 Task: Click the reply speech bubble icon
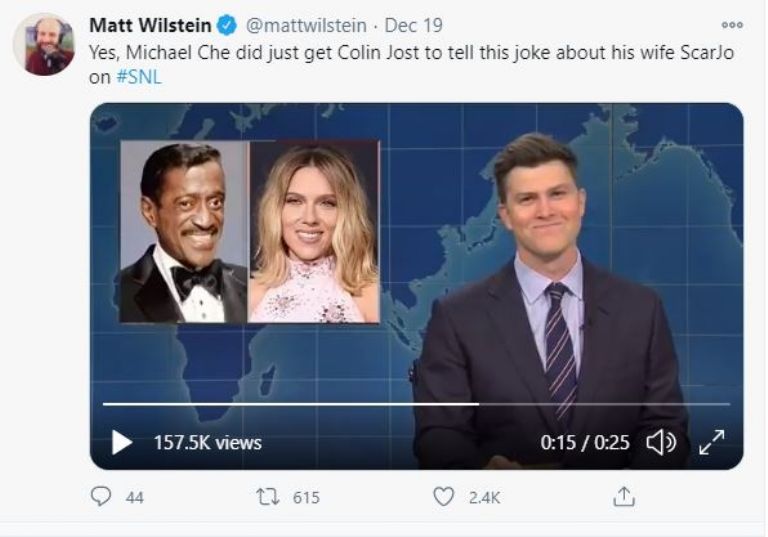[101, 497]
